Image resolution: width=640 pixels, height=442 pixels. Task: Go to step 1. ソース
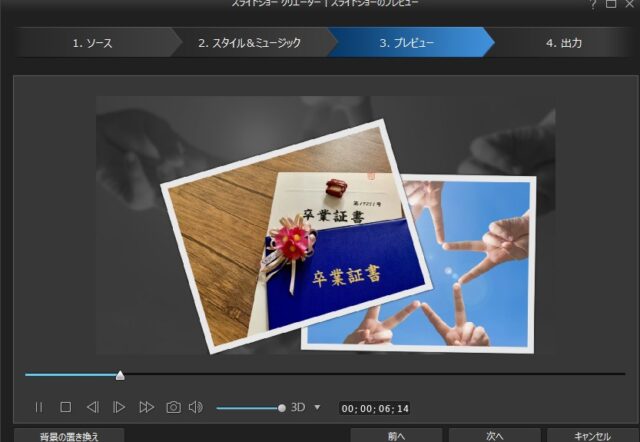(92, 43)
